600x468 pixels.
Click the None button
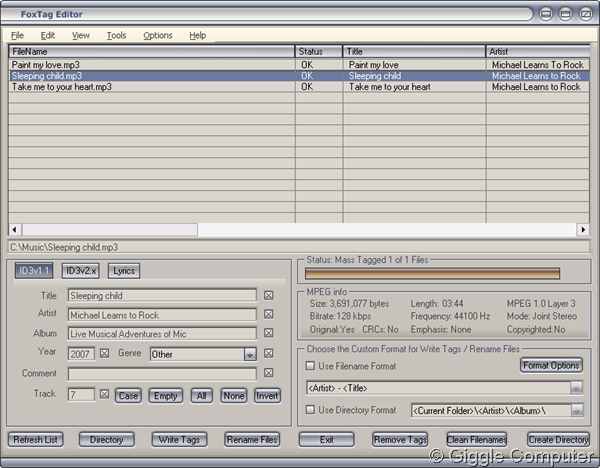[233, 396]
